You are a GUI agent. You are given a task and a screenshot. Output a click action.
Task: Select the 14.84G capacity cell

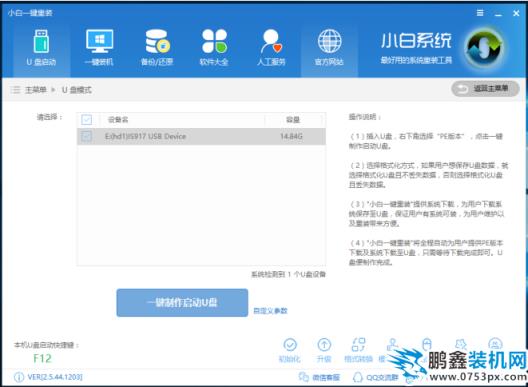(x=291, y=136)
